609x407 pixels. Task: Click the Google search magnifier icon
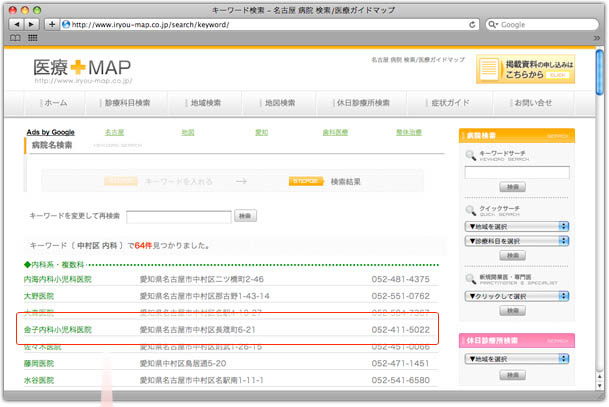pyautogui.click(x=492, y=24)
